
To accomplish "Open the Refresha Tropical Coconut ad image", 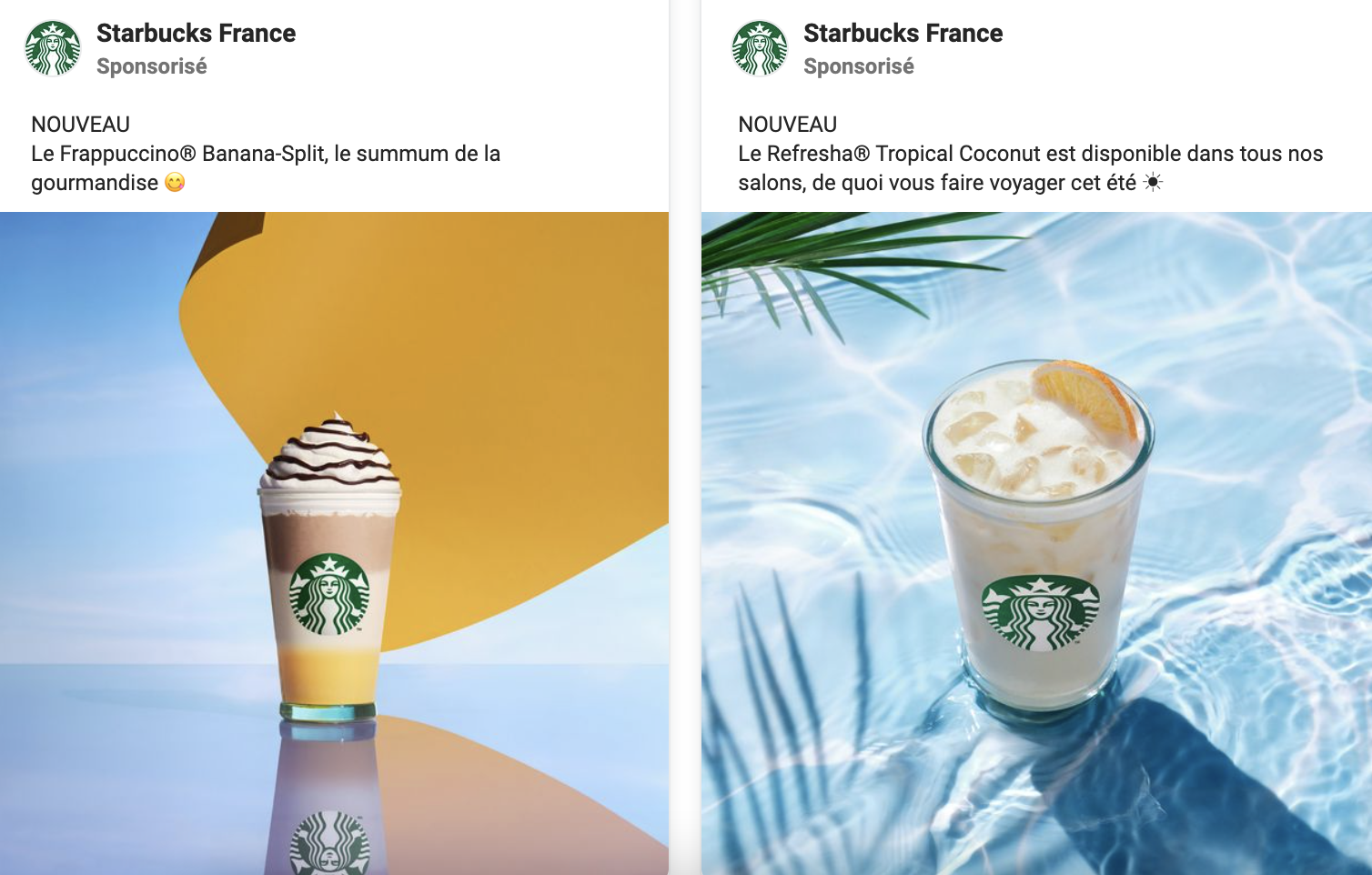I will [x=1036, y=543].
